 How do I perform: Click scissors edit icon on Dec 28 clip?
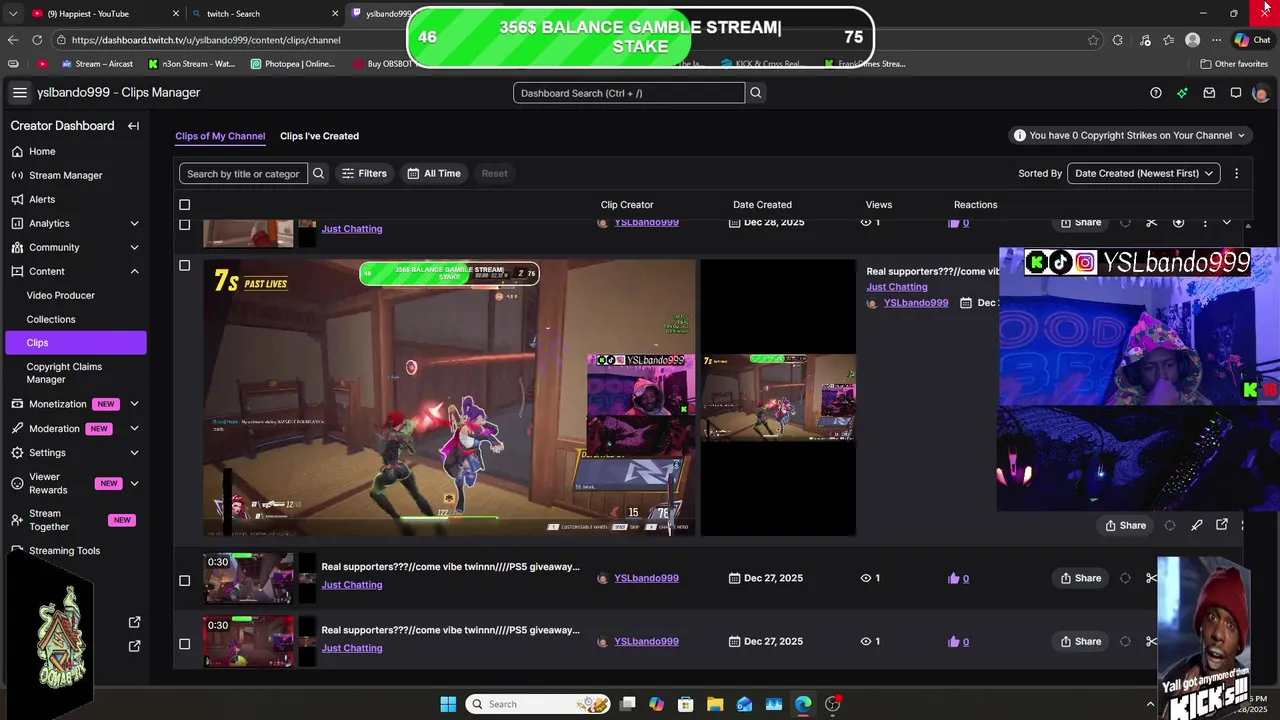point(1151,222)
